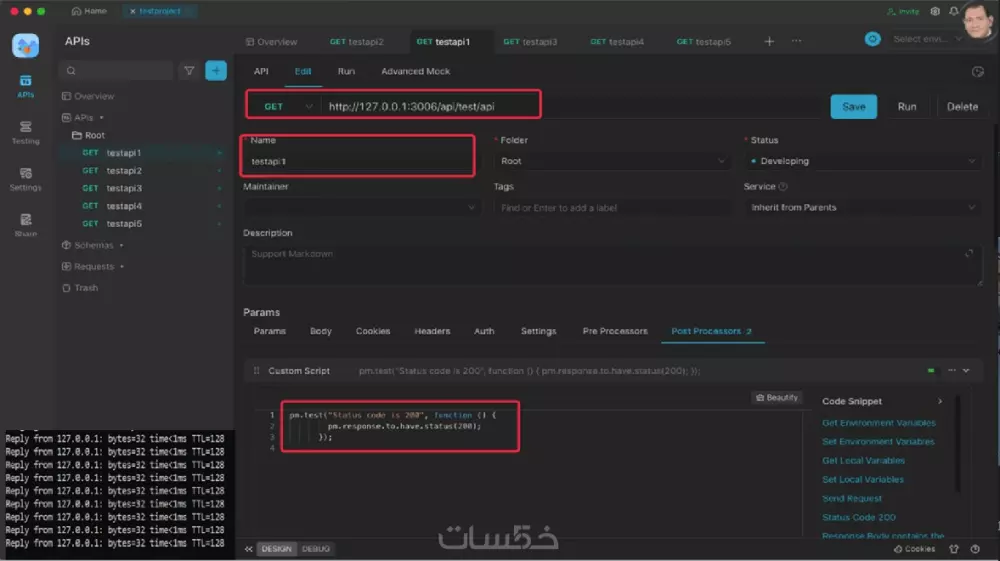Switch to DEBUG mode
Viewport: 1000px width, 561px height.
pos(316,549)
